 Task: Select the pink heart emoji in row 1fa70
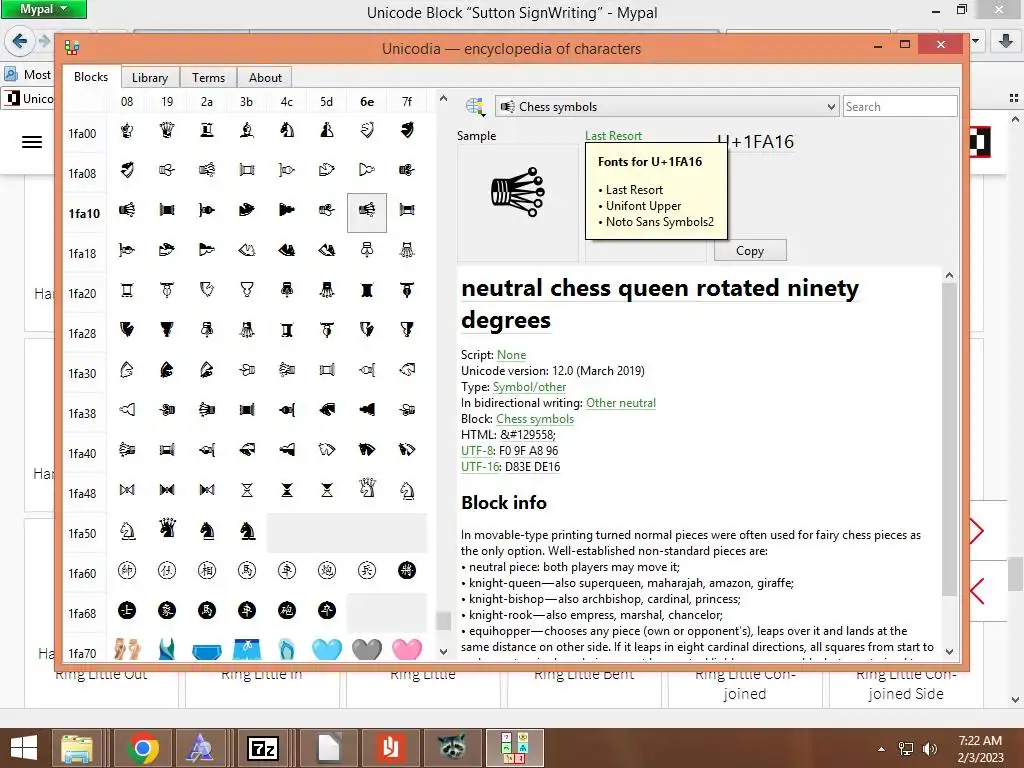407,649
